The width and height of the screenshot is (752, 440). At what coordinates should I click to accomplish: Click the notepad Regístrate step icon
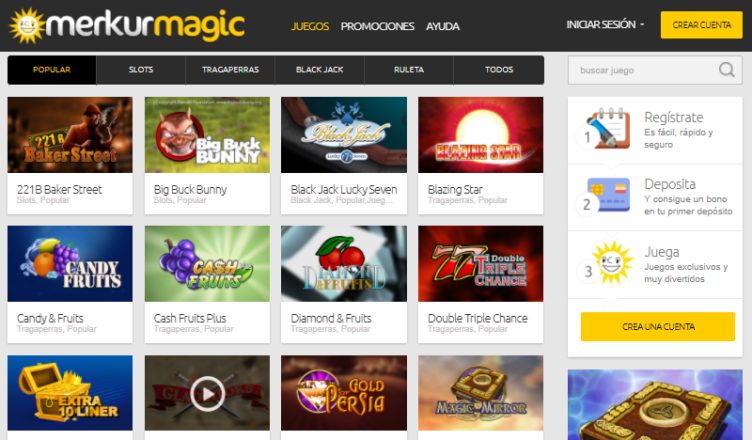608,128
